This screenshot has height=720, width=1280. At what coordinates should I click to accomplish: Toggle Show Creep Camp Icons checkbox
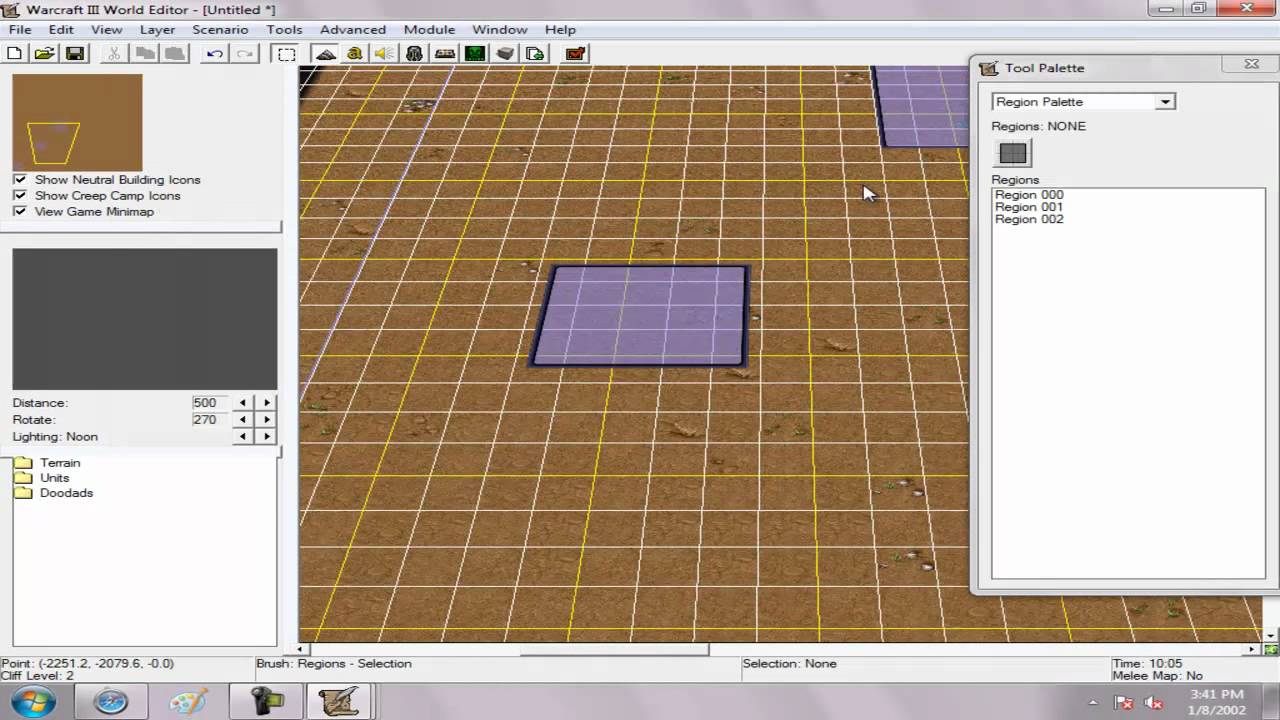20,196
